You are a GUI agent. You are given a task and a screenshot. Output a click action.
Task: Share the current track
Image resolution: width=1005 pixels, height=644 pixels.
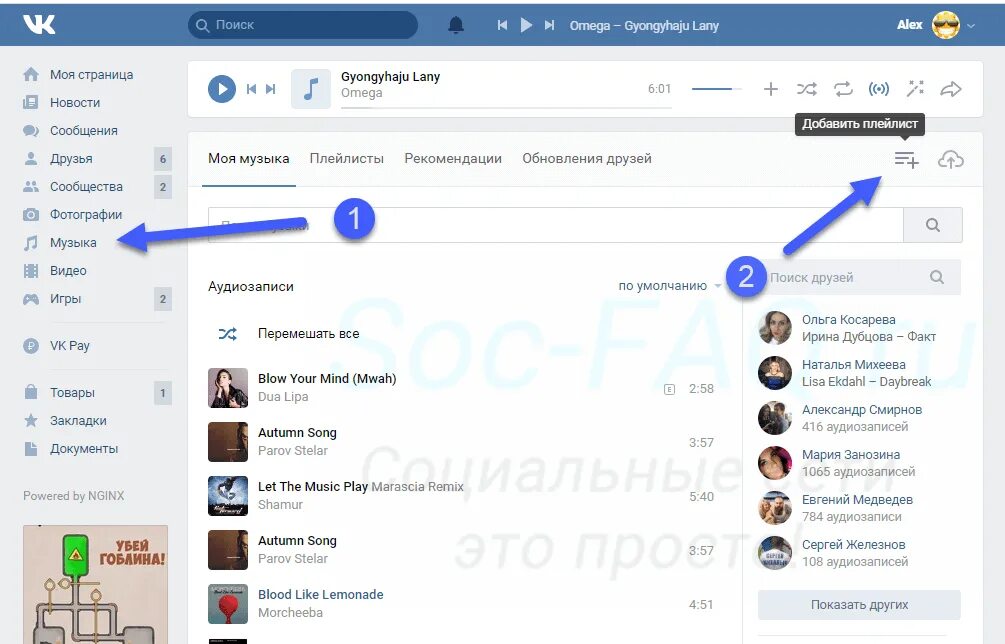click(x=951, y=89)
